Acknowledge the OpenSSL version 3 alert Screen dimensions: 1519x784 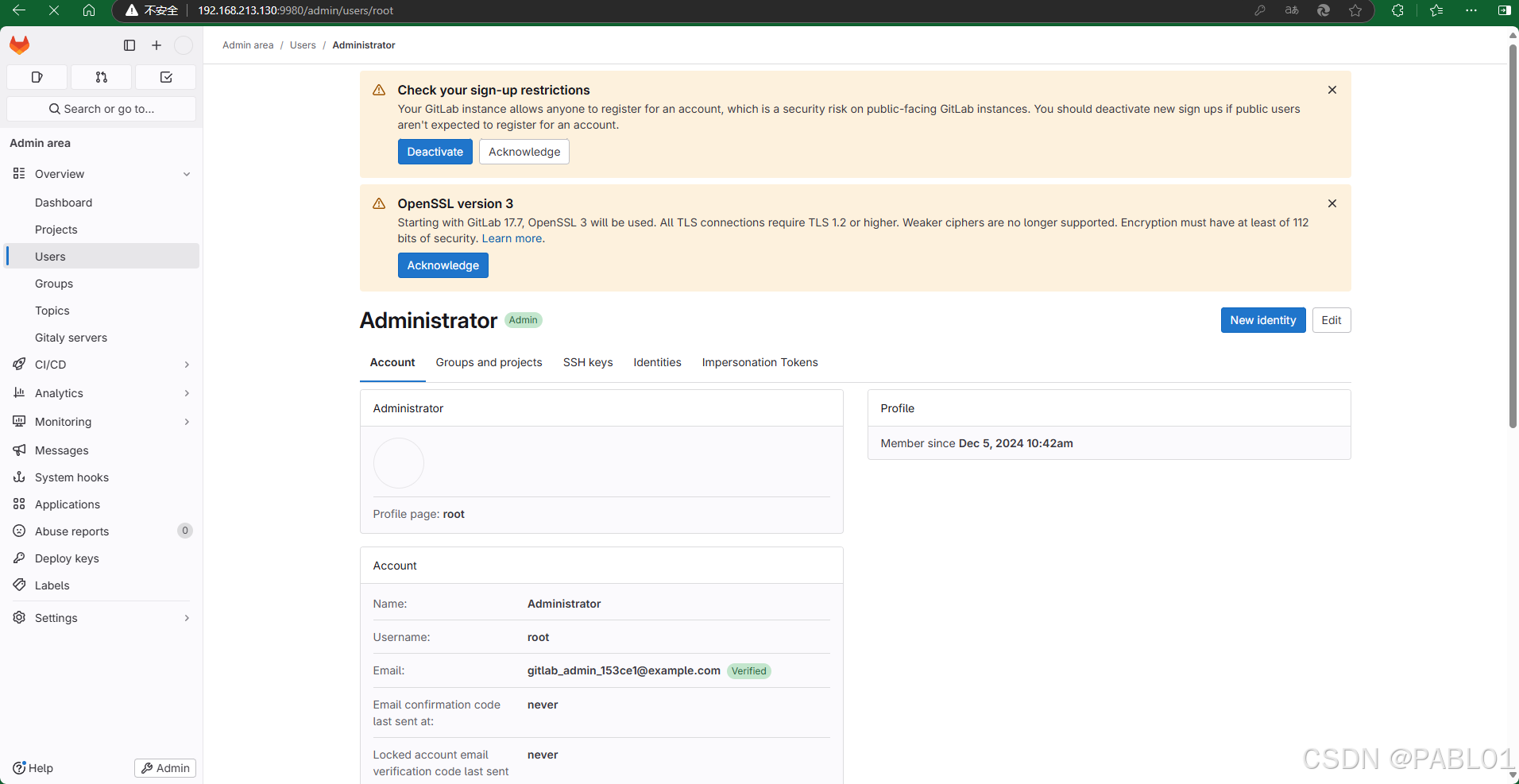[443, 265]
